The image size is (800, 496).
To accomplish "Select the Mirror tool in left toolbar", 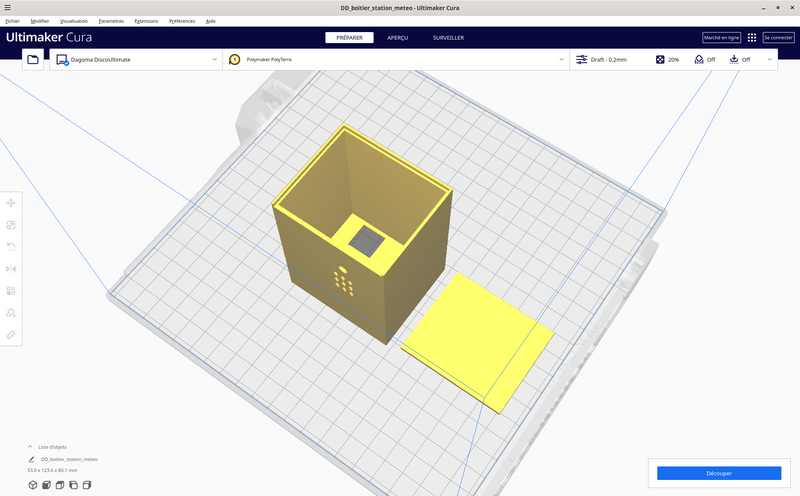I will tap(11, 269).
